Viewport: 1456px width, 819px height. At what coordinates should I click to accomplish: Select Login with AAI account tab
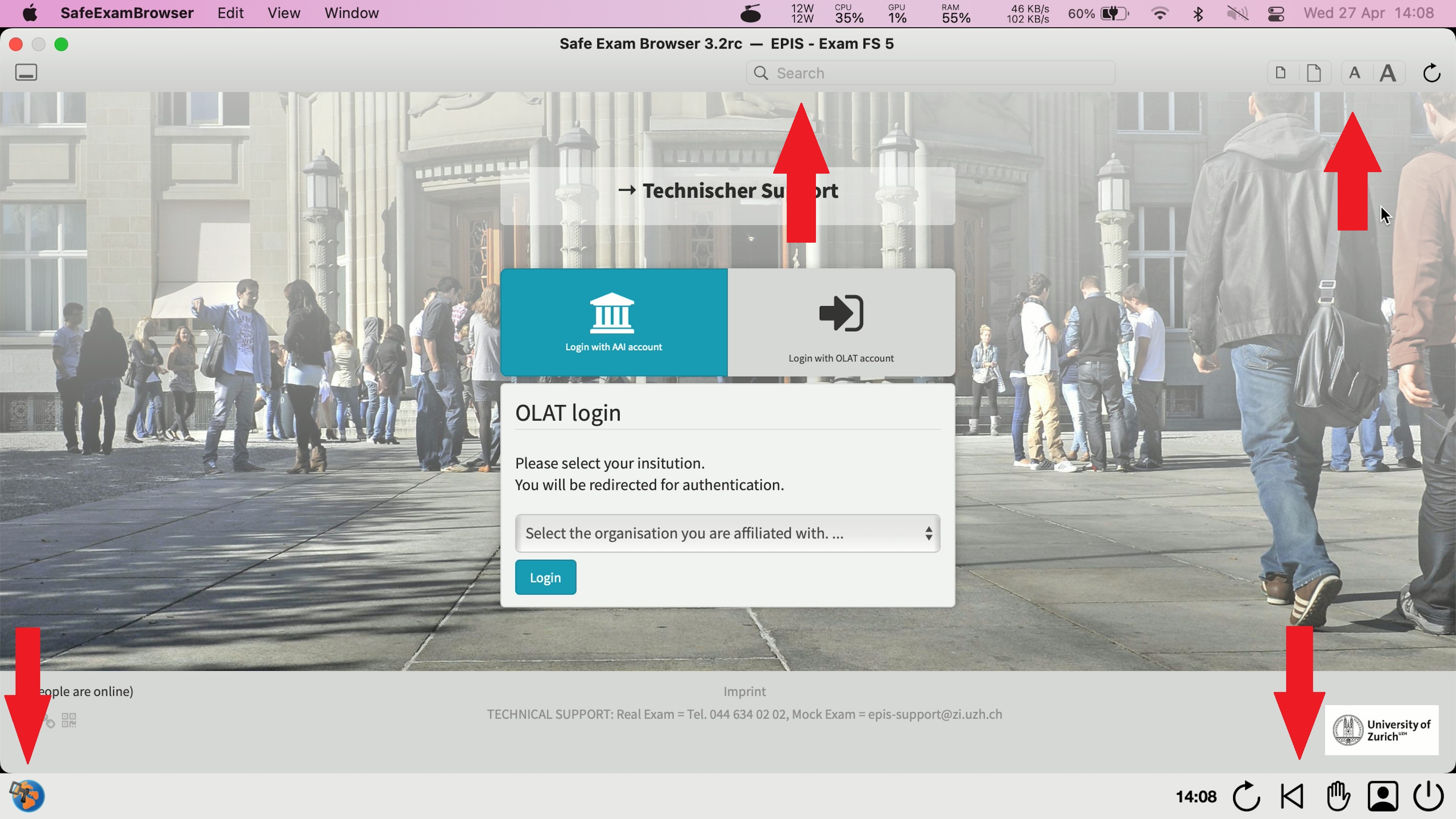point(614,323)
